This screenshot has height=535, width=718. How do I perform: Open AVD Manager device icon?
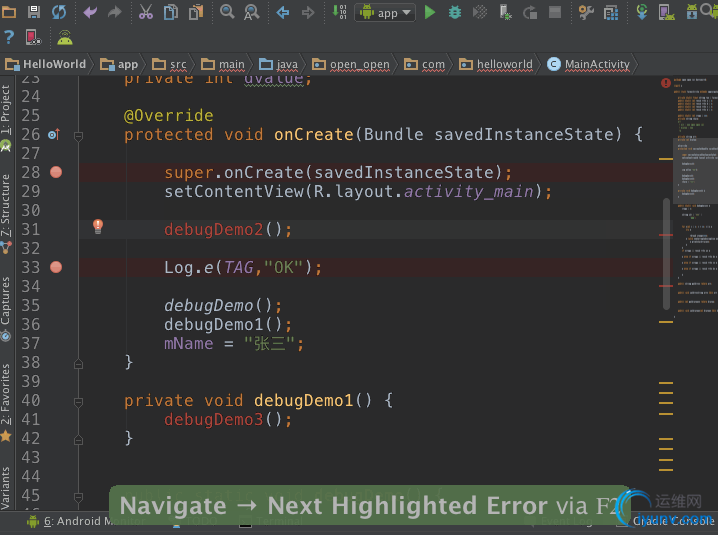tap(667, 12)
